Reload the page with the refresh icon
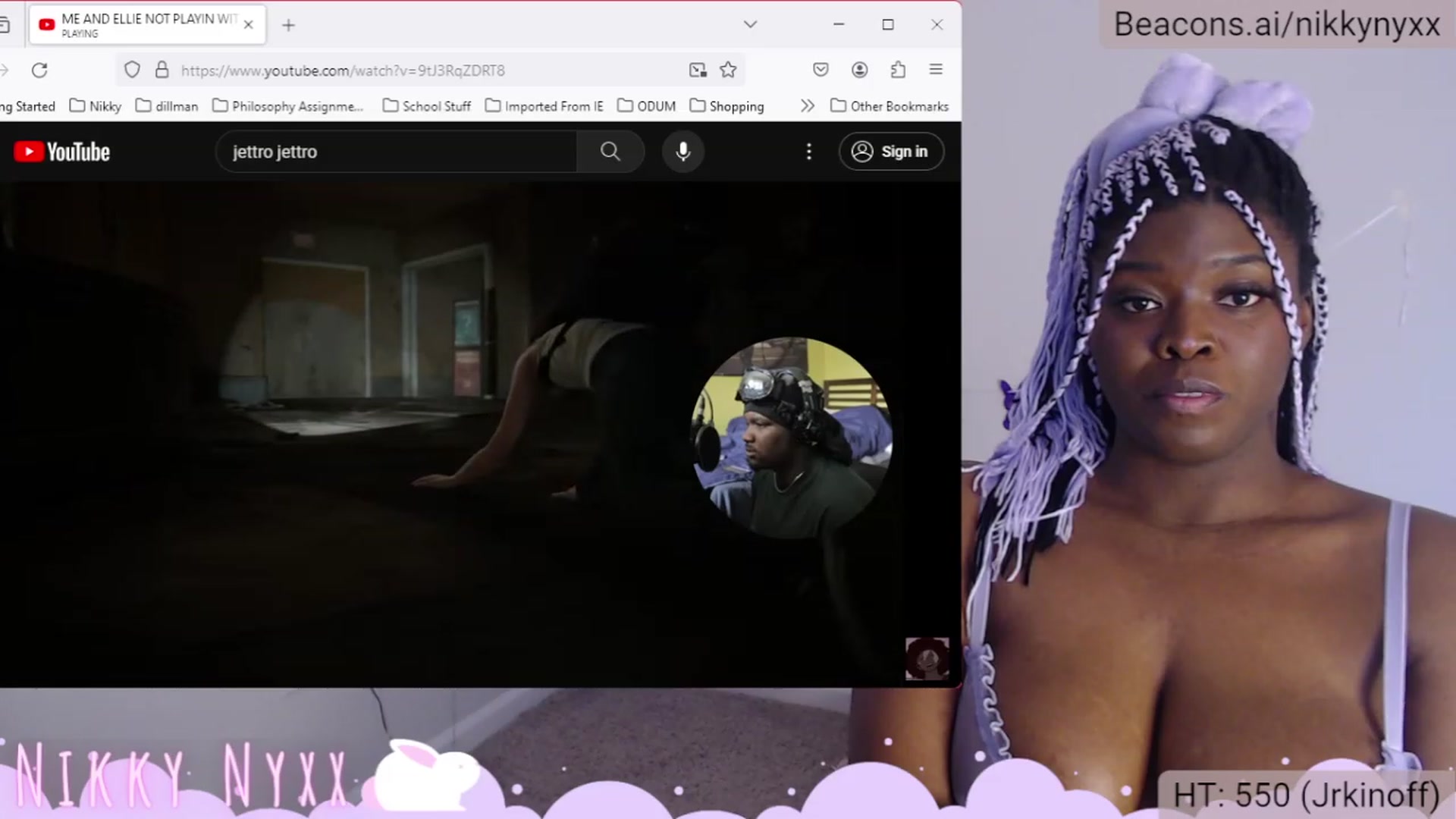This screenshot has height=819, width=1456. tap(39, 70)
